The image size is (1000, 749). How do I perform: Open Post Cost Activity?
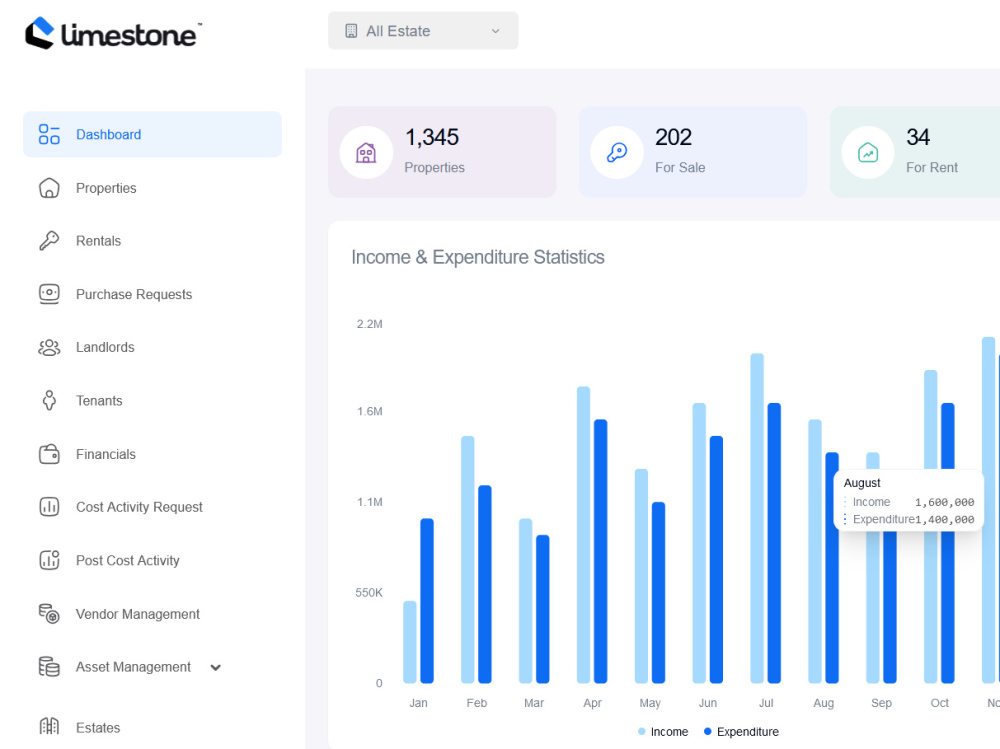pos(128,560)
